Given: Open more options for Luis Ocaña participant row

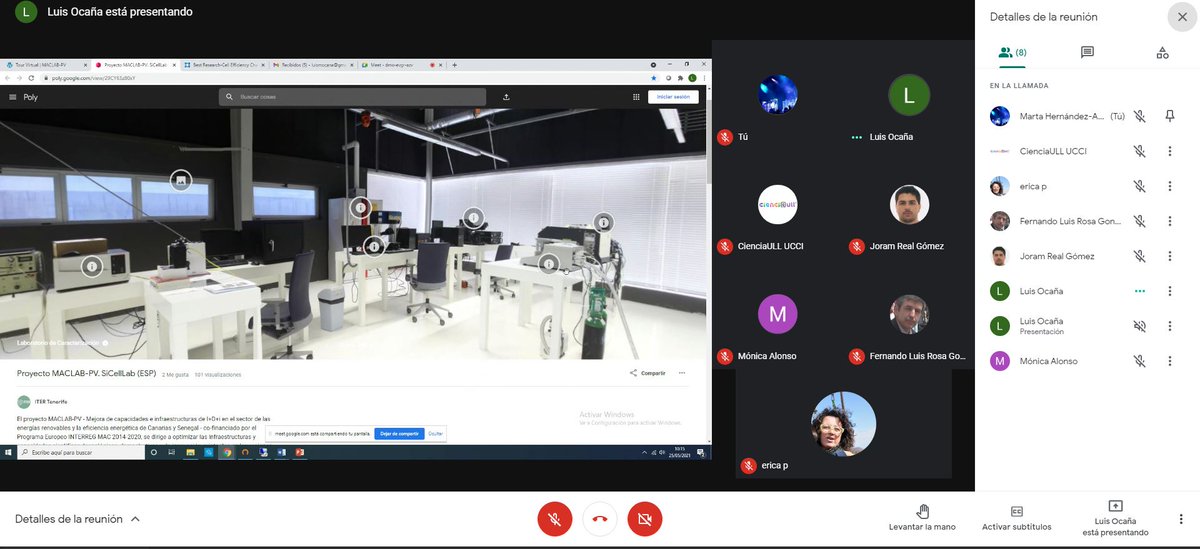Looking at the screenshot, I should (1170, 291).
